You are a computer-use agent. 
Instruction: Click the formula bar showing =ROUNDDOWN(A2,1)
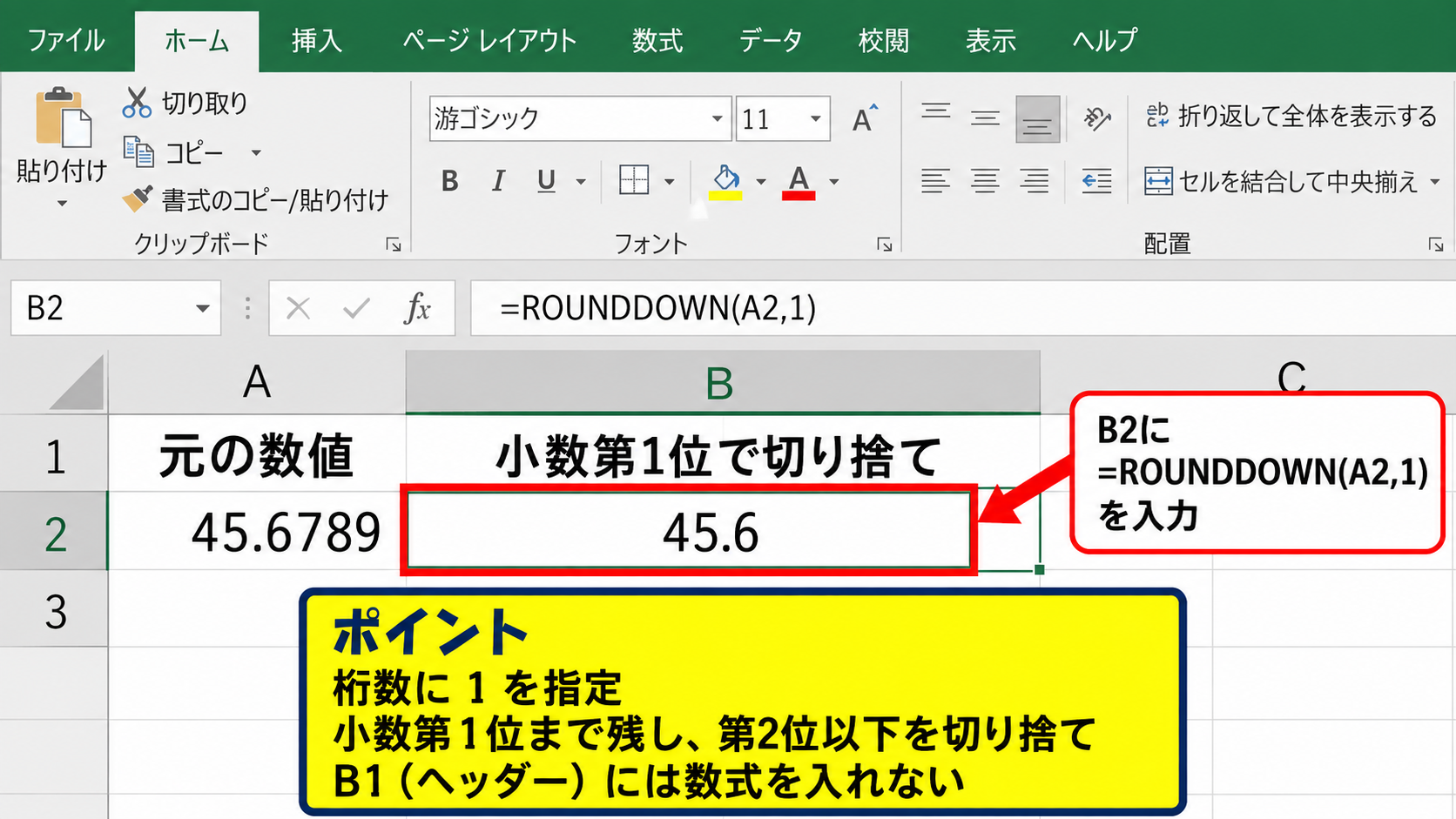962,308
